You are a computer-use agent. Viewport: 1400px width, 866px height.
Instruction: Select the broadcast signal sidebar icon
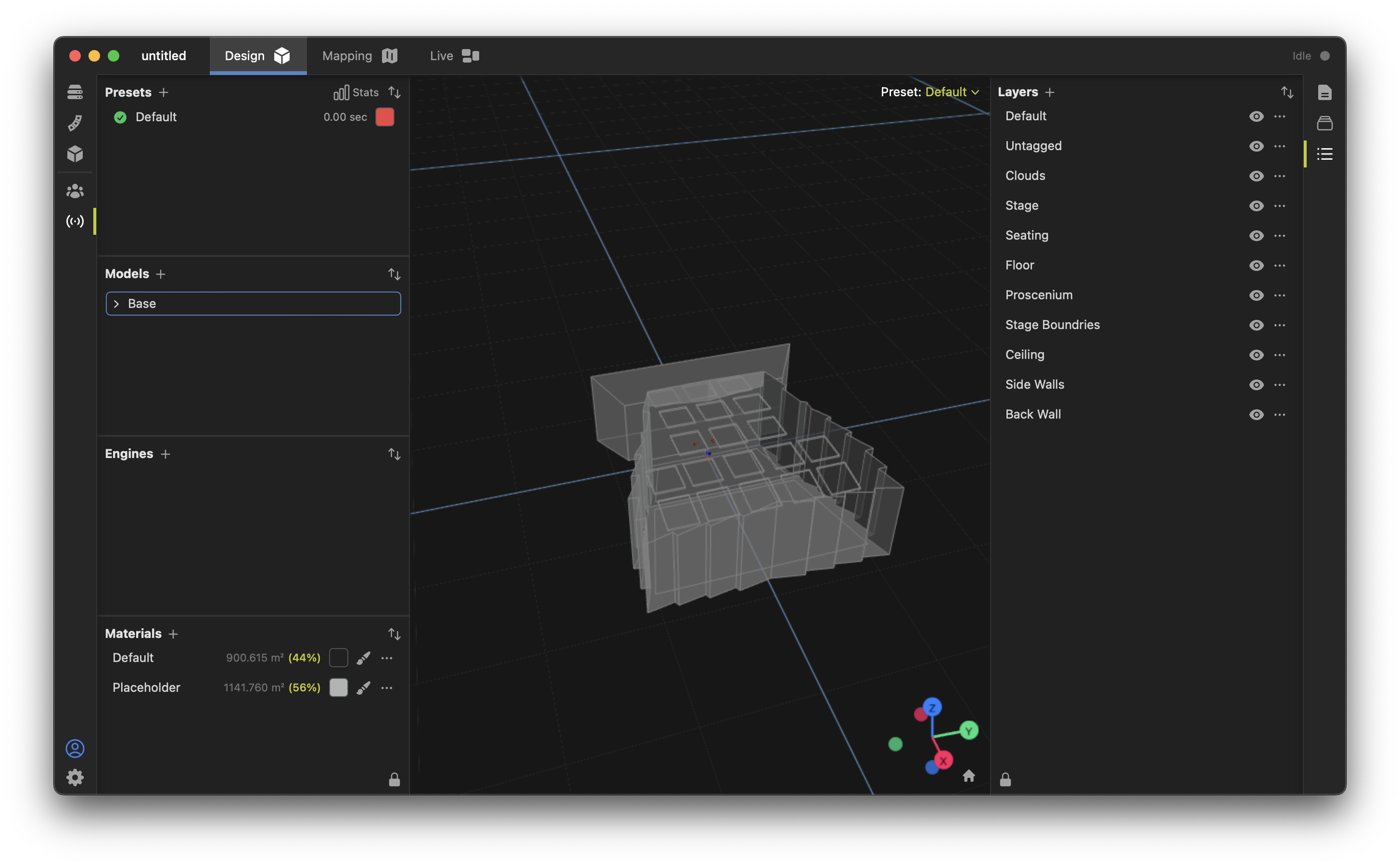(x=75, y=221)
